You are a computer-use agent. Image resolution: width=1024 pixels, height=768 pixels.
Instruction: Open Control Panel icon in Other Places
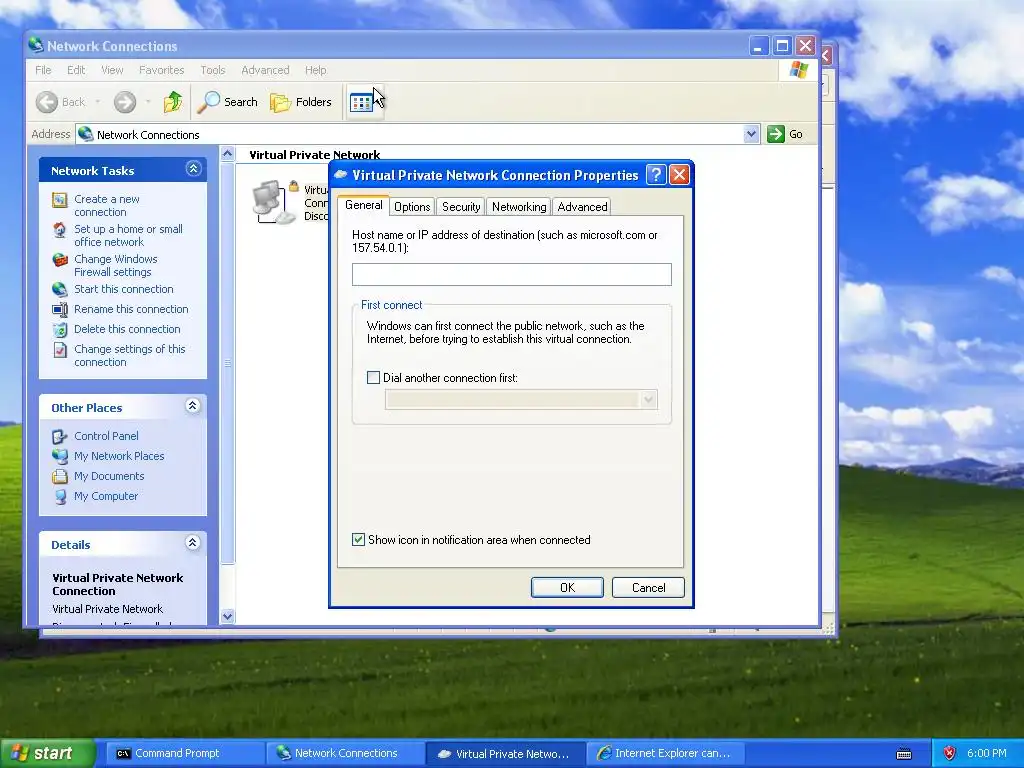coord(59,436)
